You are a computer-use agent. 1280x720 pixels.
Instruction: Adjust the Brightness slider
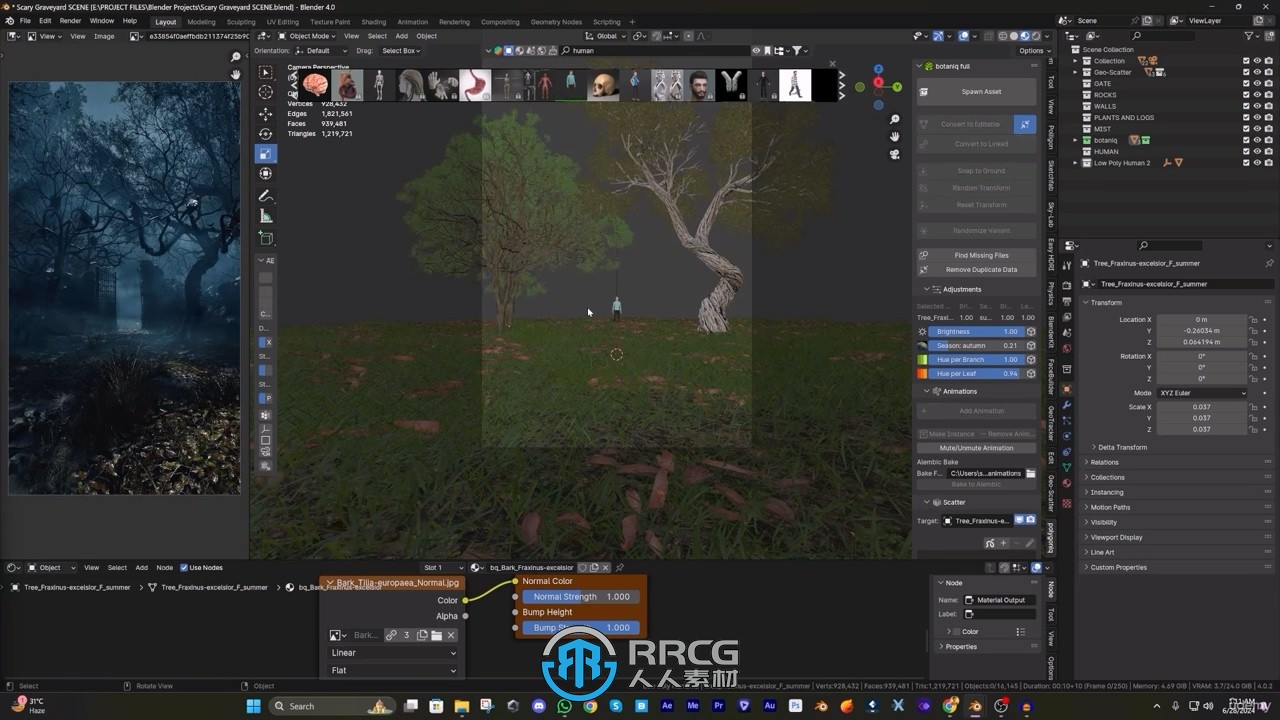tap(975, 331)
